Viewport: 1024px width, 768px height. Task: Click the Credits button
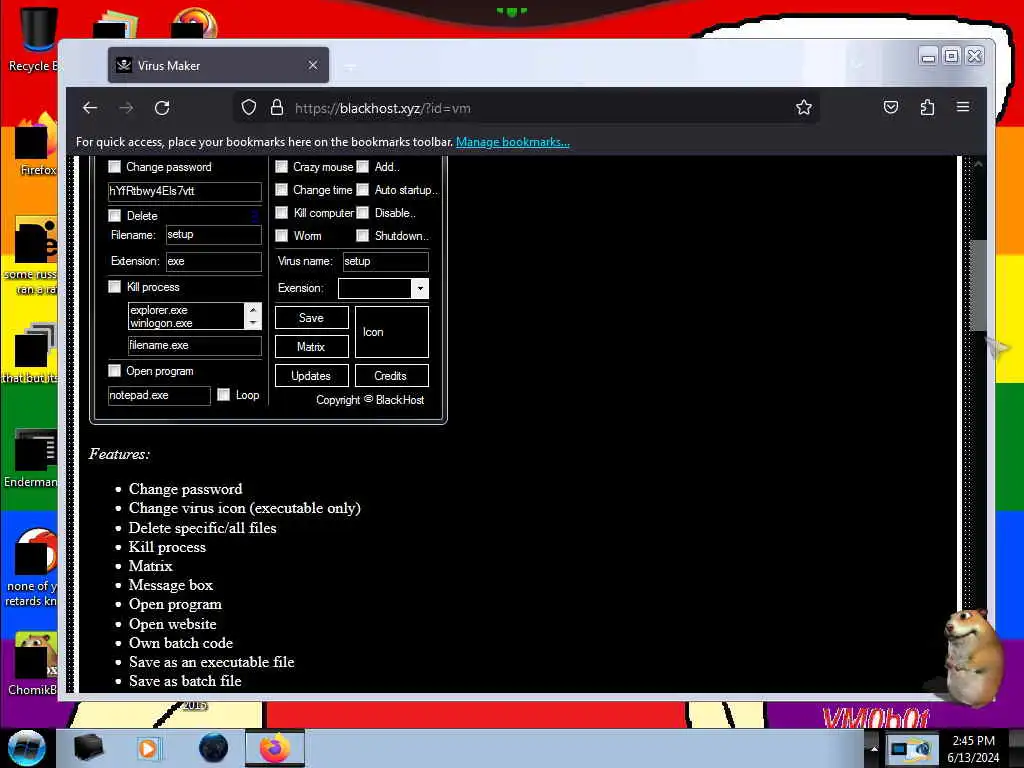392,376
